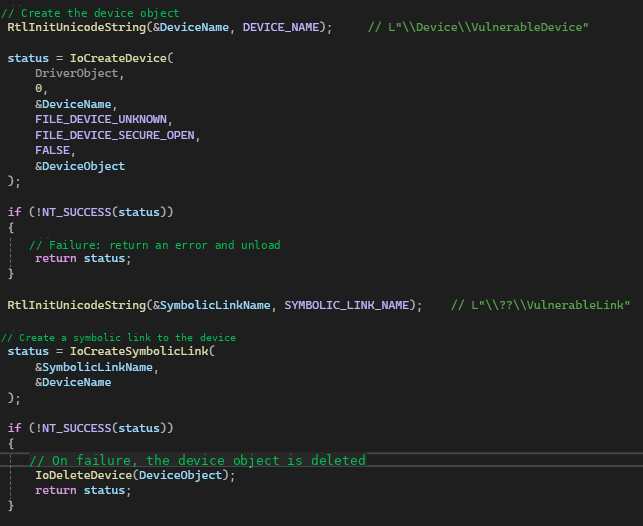Place cursor on the DriverObject argument
This screenshot has width=643, height=526.
(80, 74)
